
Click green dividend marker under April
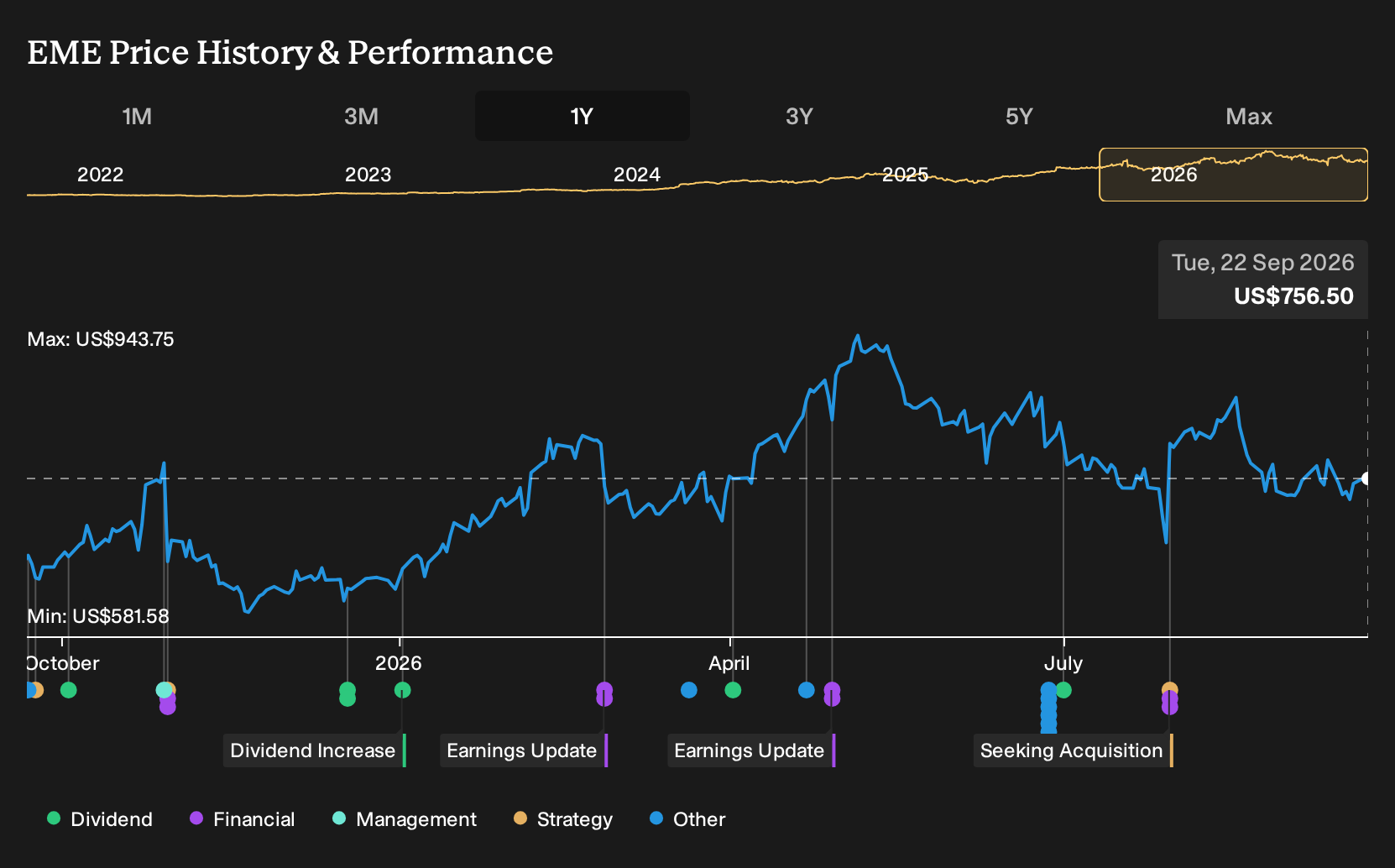733,690
